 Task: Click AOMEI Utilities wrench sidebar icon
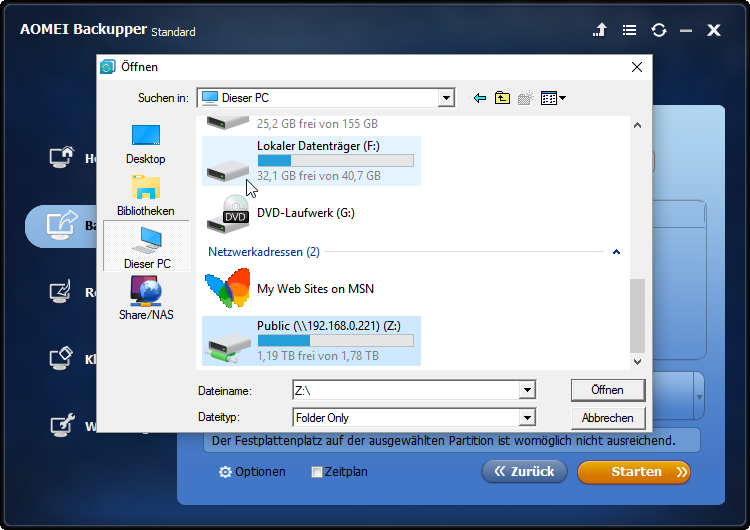pos(62,425)
